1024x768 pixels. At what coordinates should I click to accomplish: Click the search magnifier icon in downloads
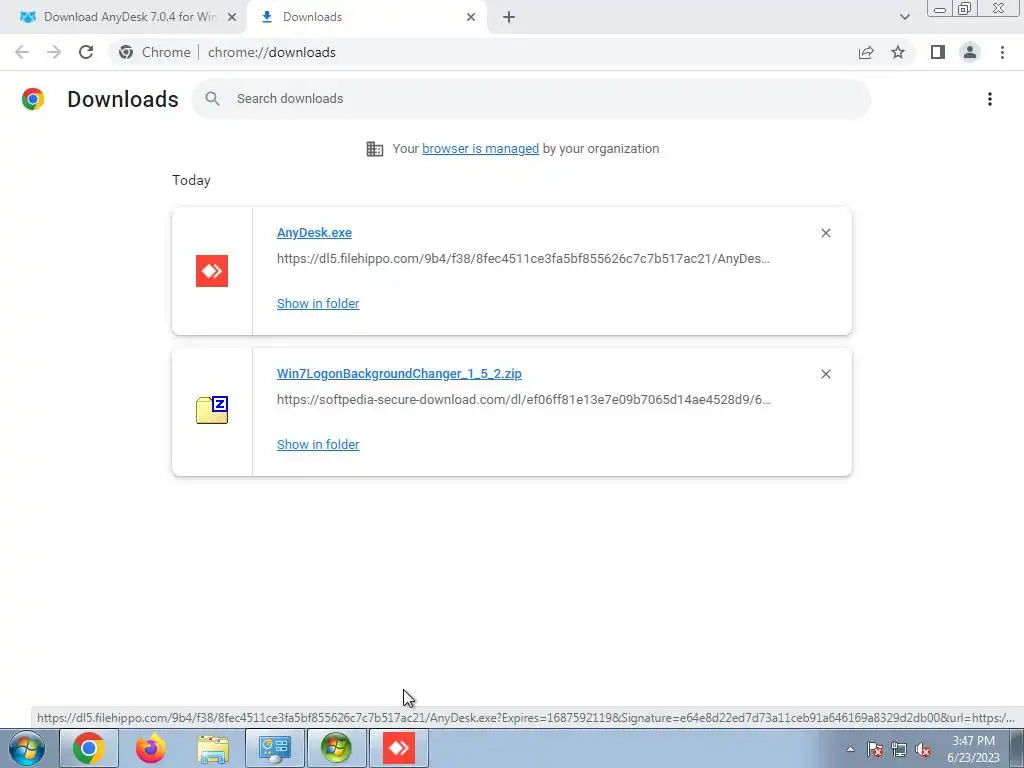(212, 99)
